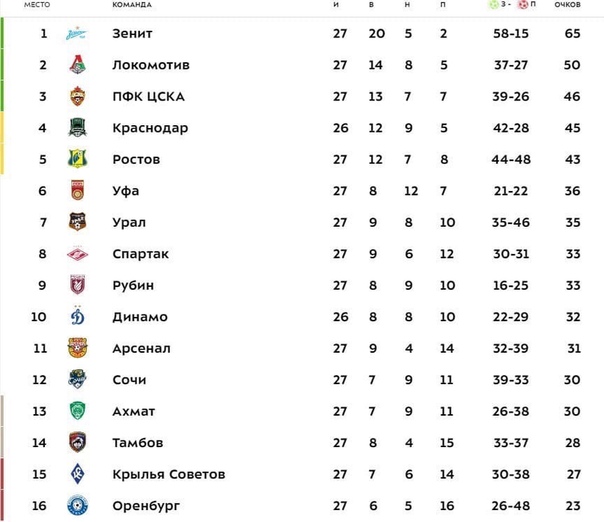This screenshot has height=522, width=604.
Task: Click the PFK CSKA club logo
Action: pyautogui.click(x=78, y=97)
